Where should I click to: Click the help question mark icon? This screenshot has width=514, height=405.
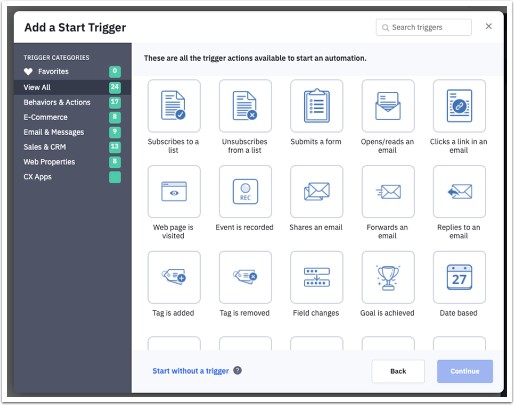[x=237, y=370]
